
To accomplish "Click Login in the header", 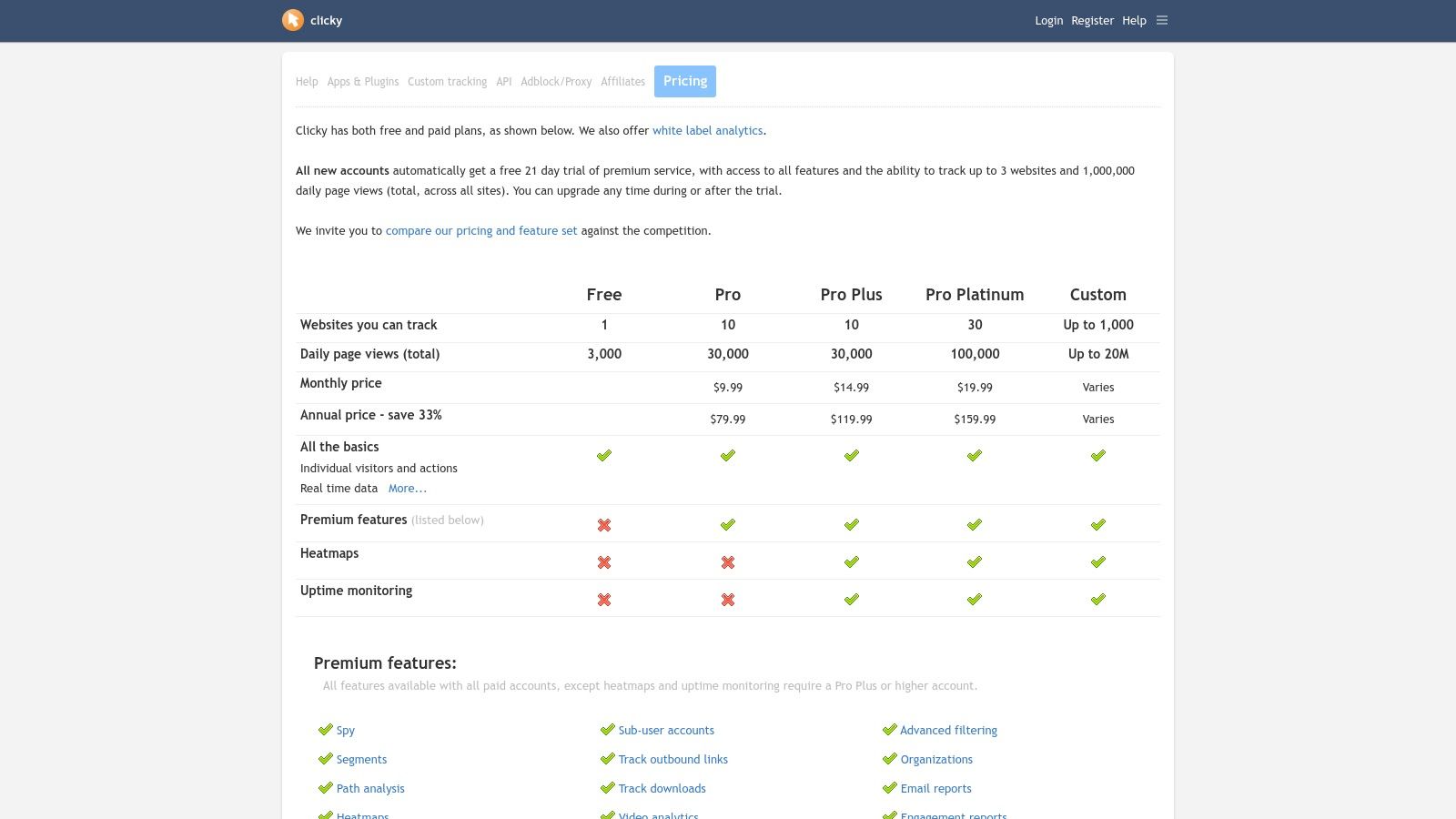I will click(x=1048, y=21).
